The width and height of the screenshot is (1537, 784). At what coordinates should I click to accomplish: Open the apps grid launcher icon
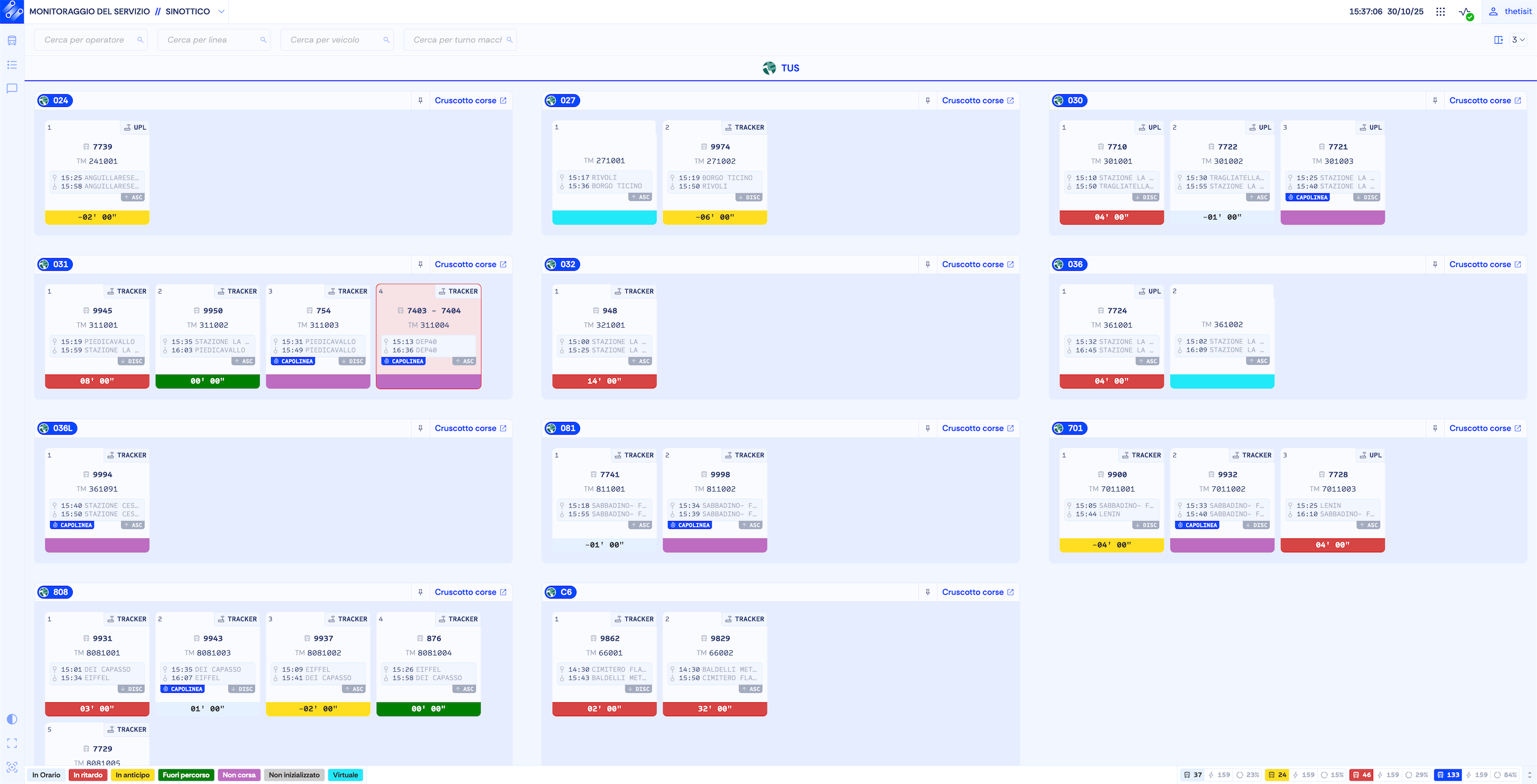pos(1440,11)
